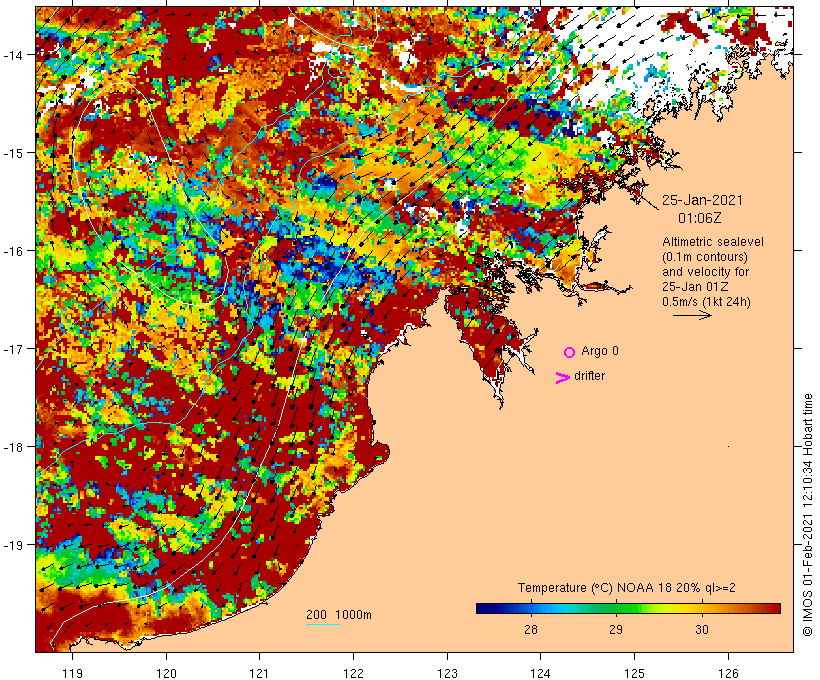
Task: Click the 'Temperature (°C) NOAA 18 20% ql>=2' title
Action: pyautogui.click(x=627, y=588)
